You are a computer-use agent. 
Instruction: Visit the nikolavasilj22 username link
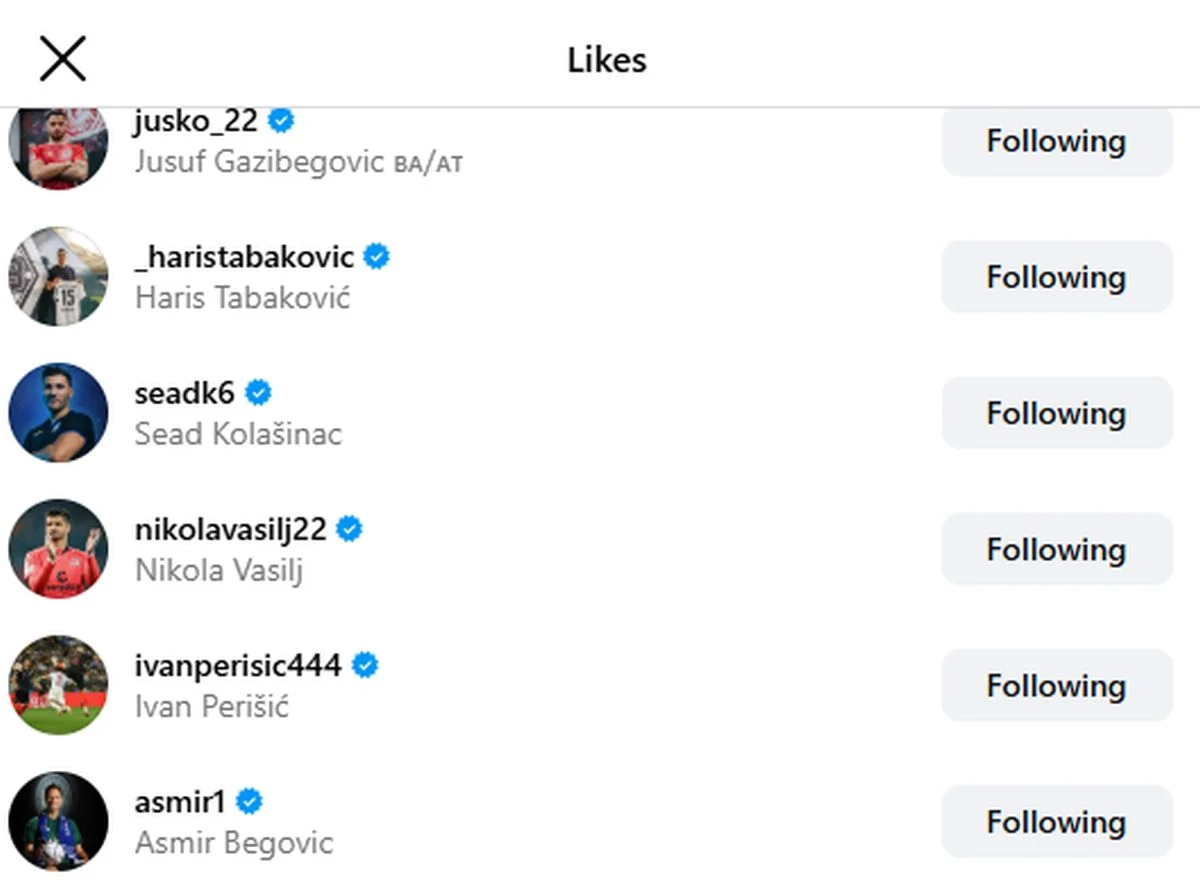[x=230, y=529]
